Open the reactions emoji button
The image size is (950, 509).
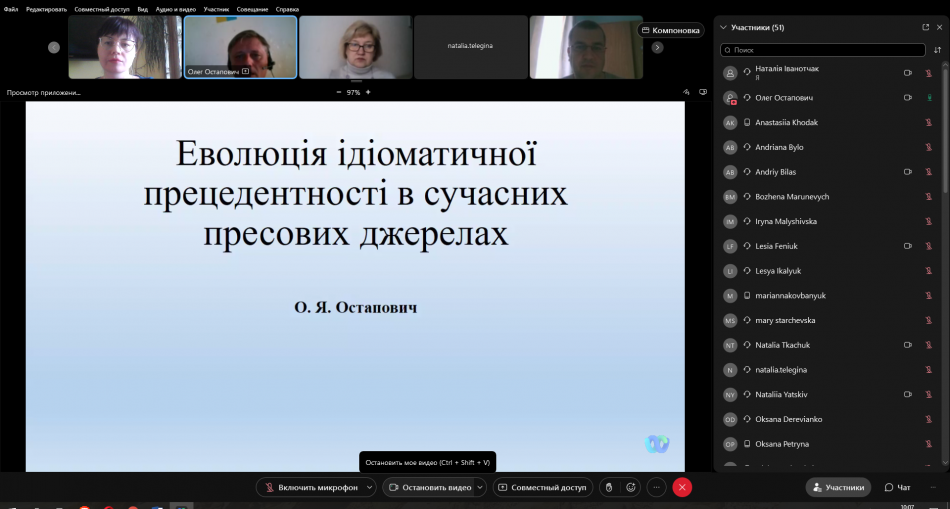(631, 487)
